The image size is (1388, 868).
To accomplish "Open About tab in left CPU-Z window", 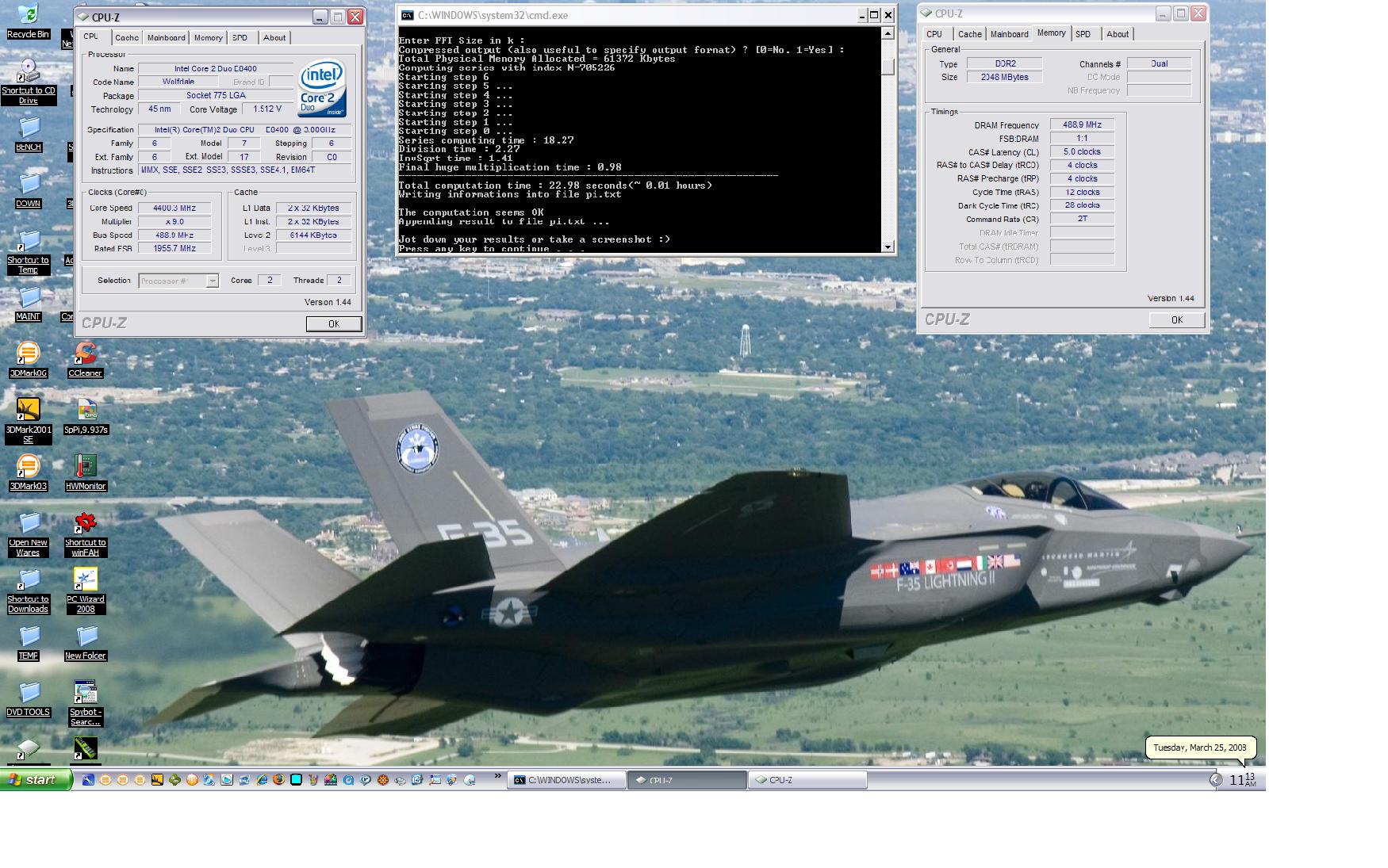I will pyautogui.click(x=274, y=37).
